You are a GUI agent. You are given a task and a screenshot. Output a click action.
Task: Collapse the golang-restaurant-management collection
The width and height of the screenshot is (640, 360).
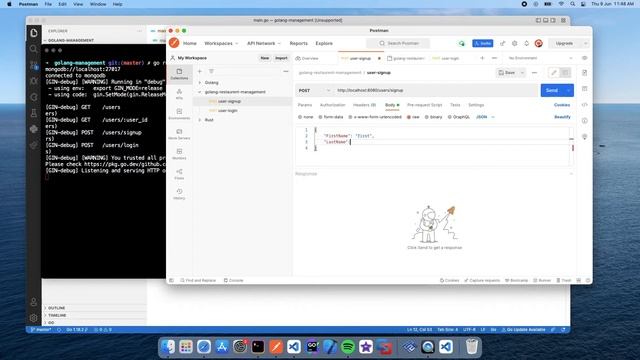tap(200, 92)
